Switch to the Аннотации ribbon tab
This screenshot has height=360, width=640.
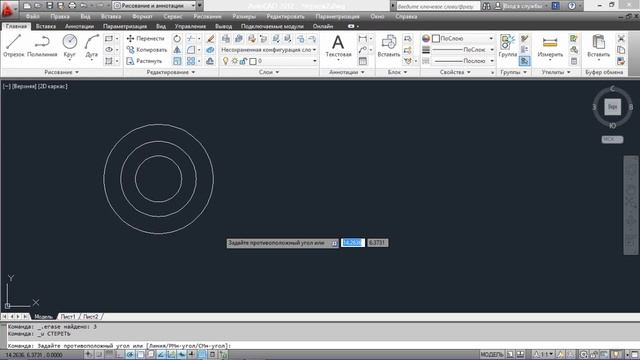pos(80,27)
